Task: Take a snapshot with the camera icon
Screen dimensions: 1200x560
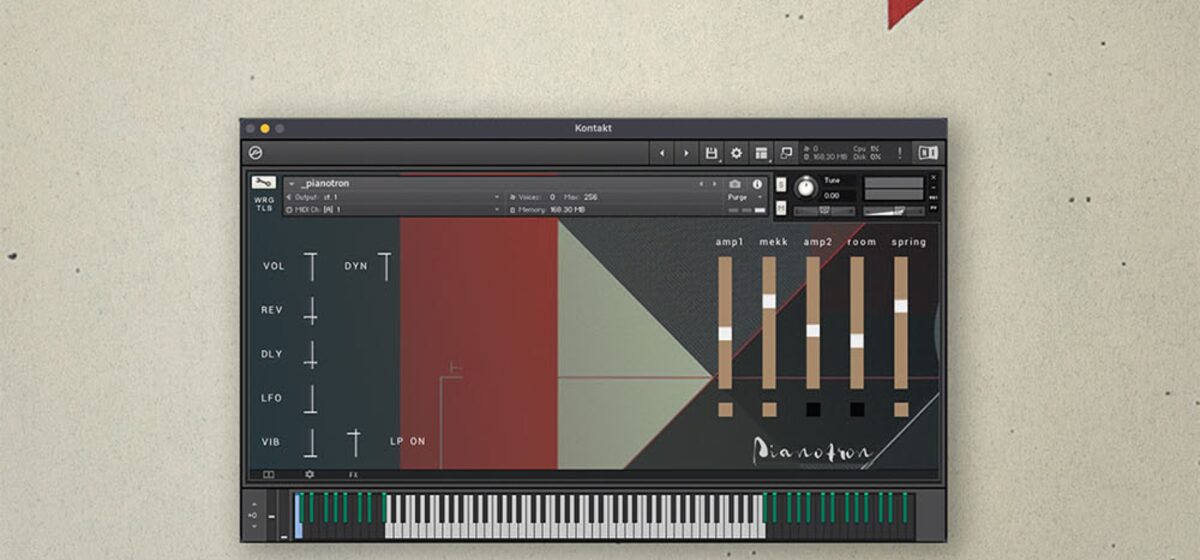Action: [736, 184]
